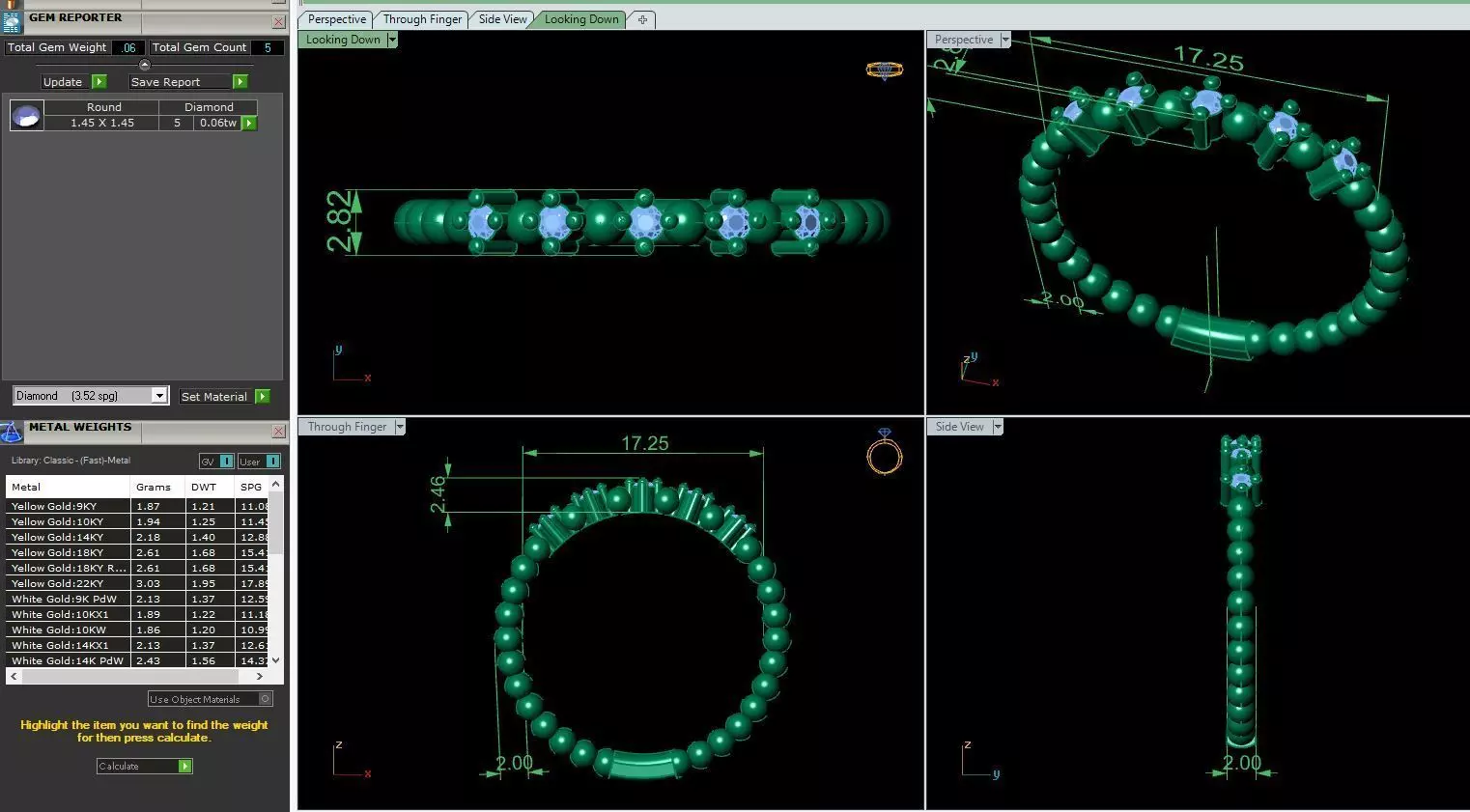Viewport: 1470px width, 812px height.
Task: Click the SPG column header
Action: [x=252, y=487]
